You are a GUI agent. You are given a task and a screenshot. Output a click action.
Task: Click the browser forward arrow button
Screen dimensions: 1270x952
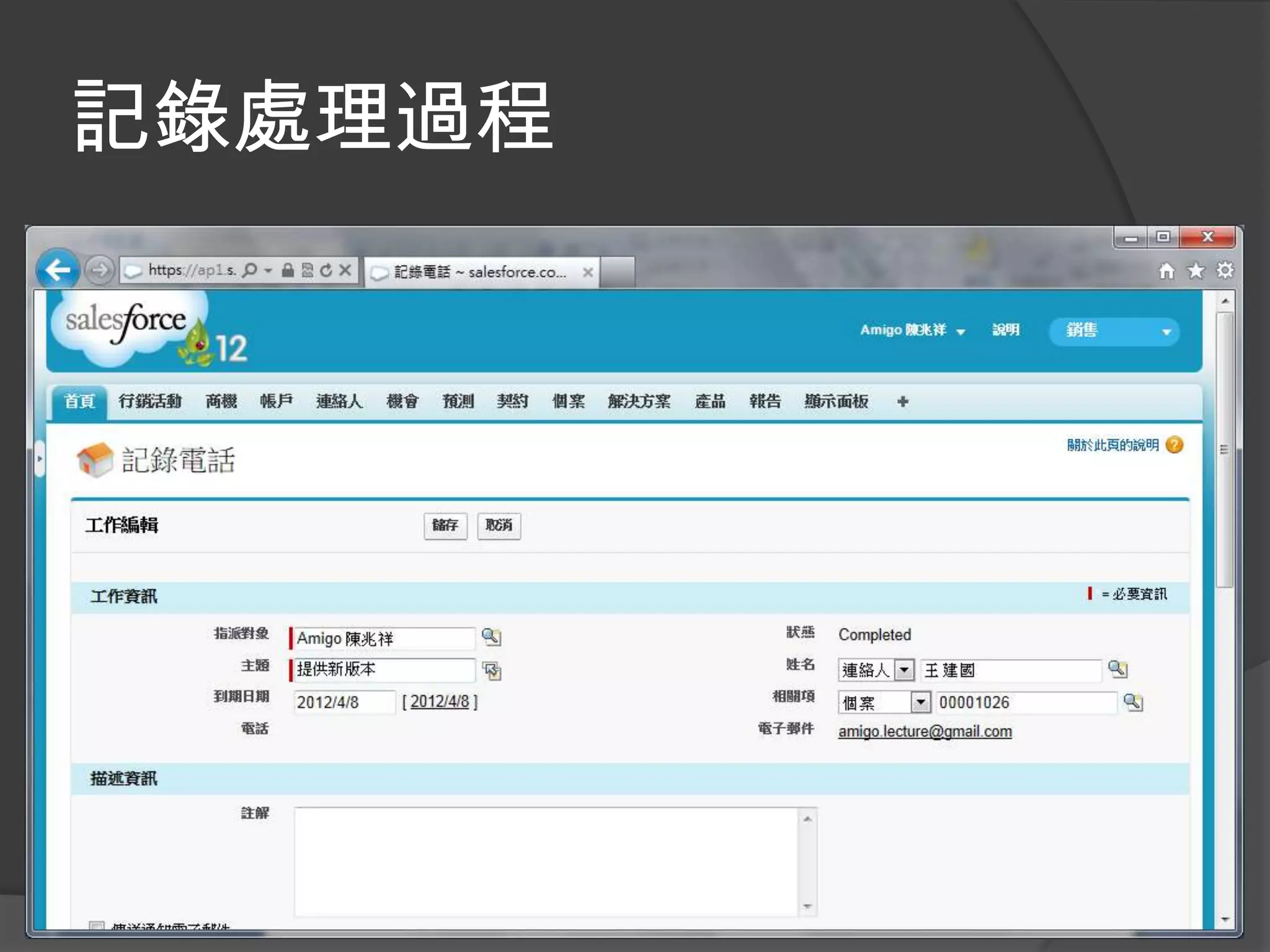click(x=99, y=270)
